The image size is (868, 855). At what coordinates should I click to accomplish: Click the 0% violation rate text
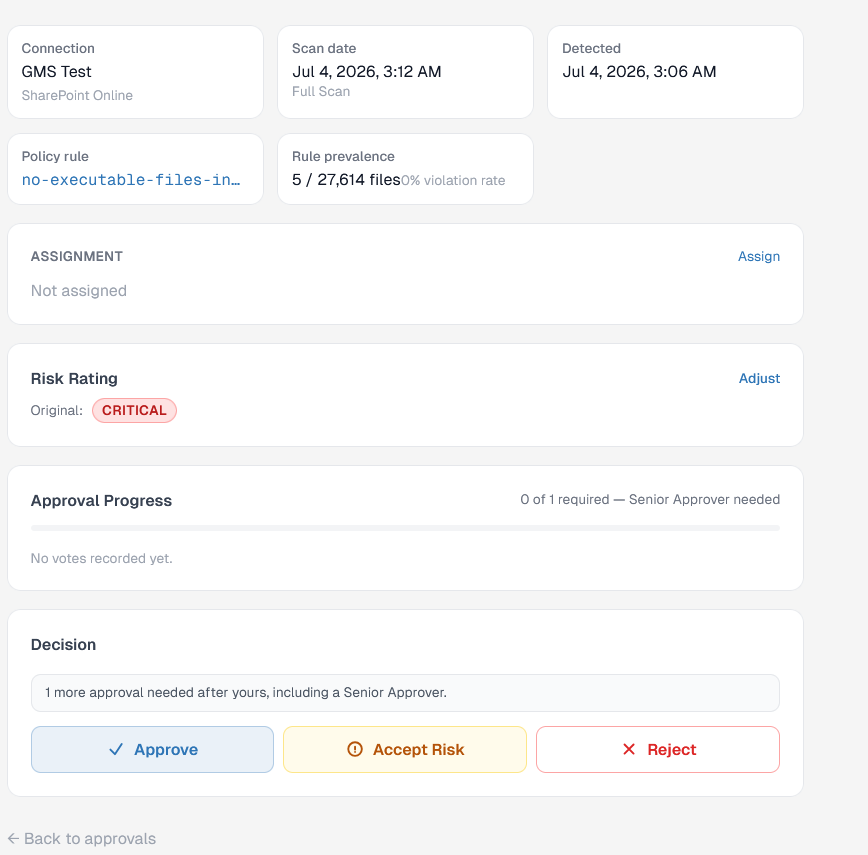click(x=453, y=180)
